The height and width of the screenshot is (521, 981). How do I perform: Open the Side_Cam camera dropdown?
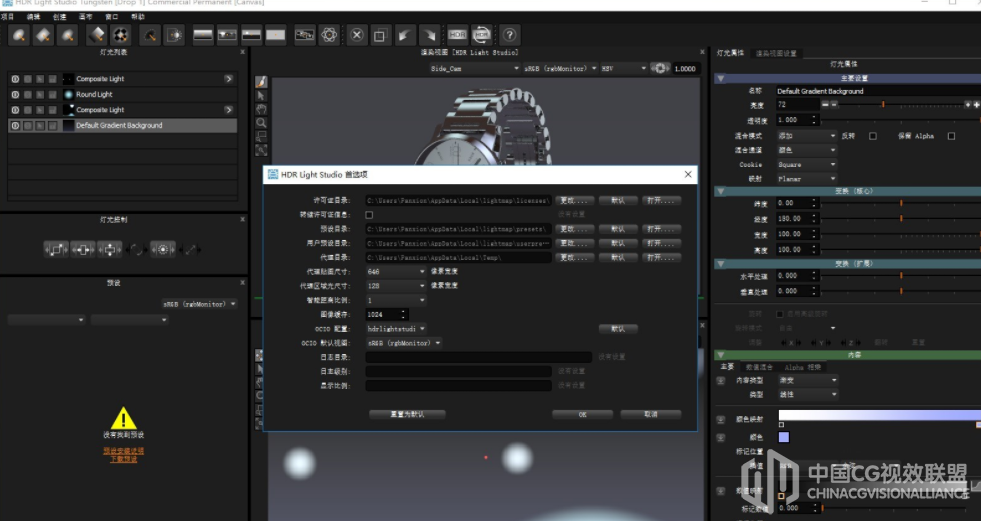[474, 68]
